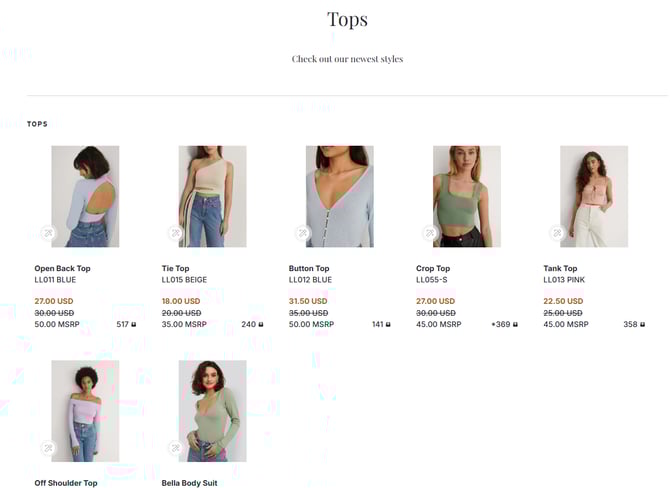
Task: Click the TOPS category heading
Action: click(37, 124)
